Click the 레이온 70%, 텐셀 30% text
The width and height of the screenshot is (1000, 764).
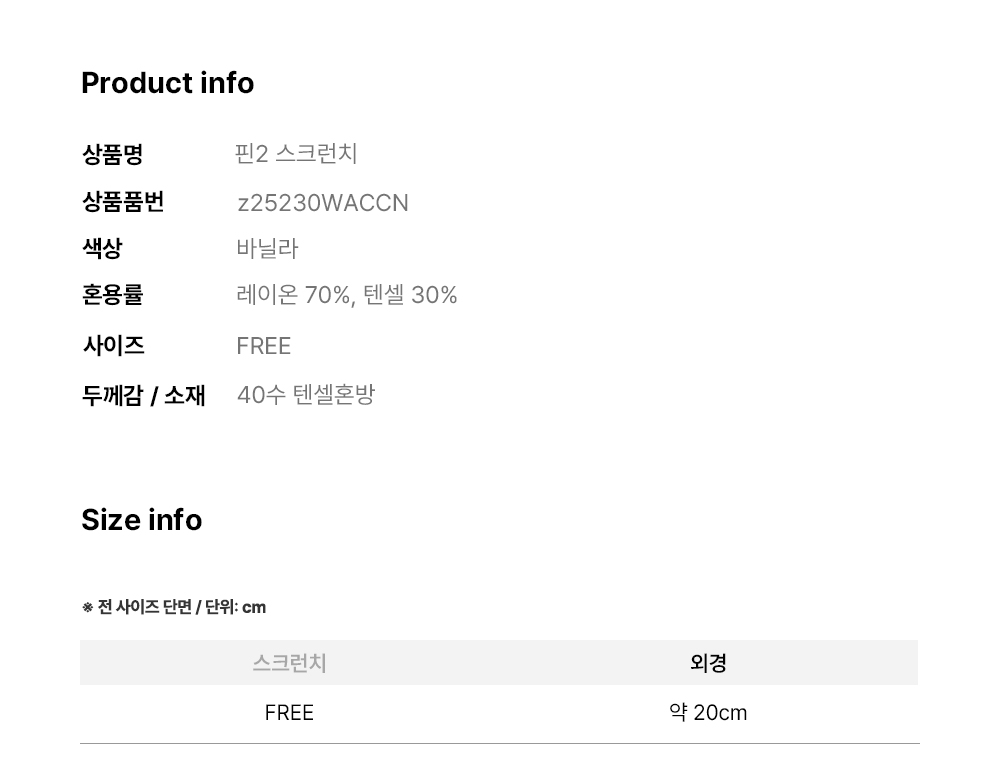[x=347, y=295]
